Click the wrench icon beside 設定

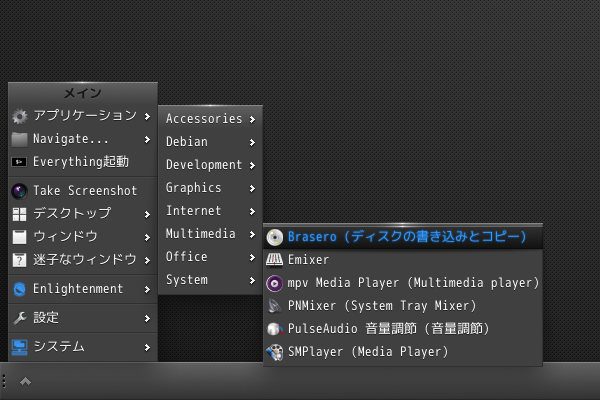[20, 318]
